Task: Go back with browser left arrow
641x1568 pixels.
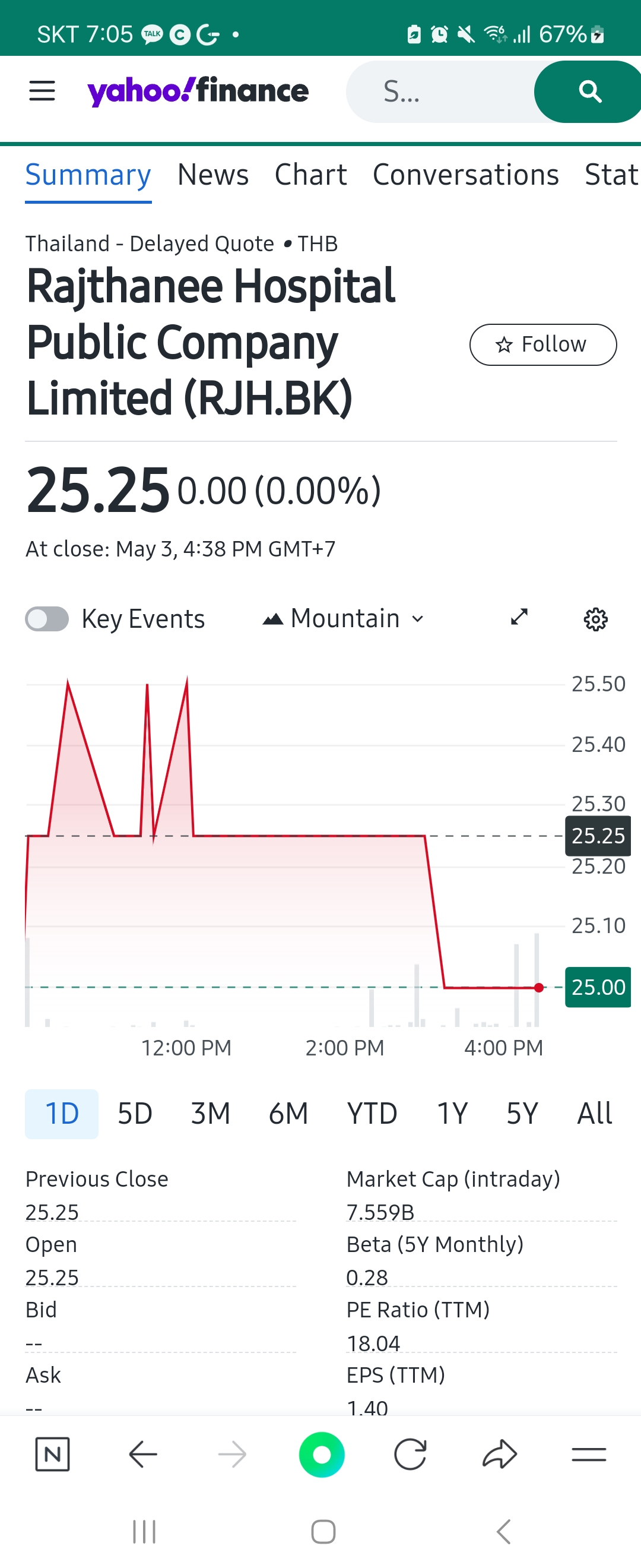Action: point(144,1455)
